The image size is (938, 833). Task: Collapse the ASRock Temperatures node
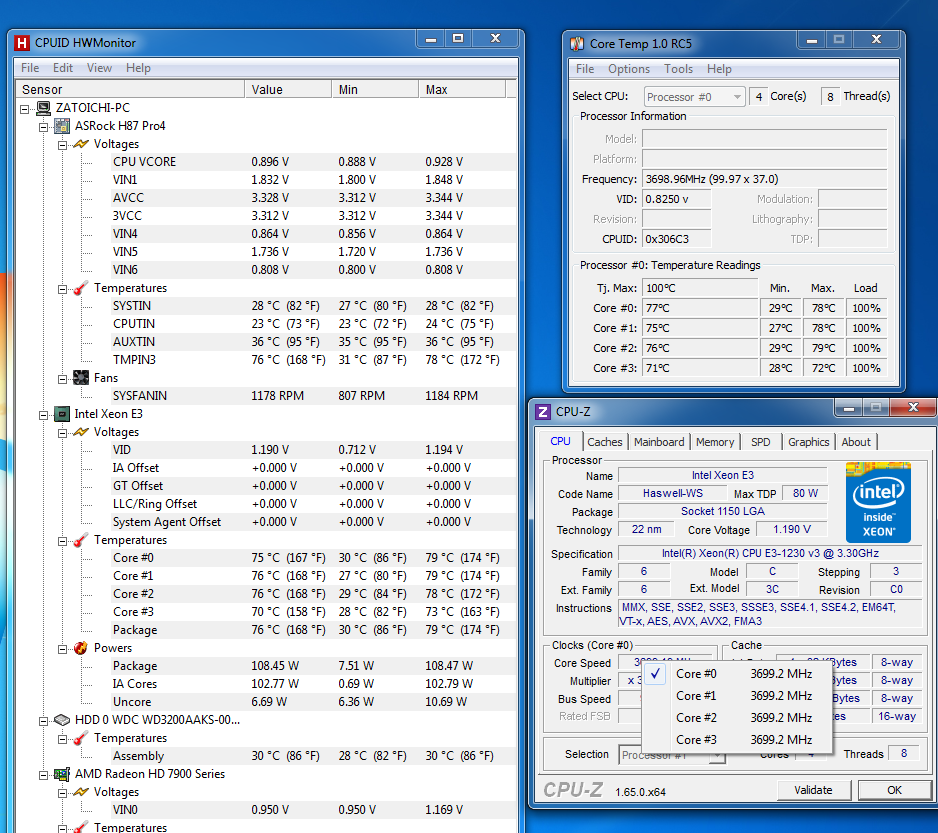point(62,289)
